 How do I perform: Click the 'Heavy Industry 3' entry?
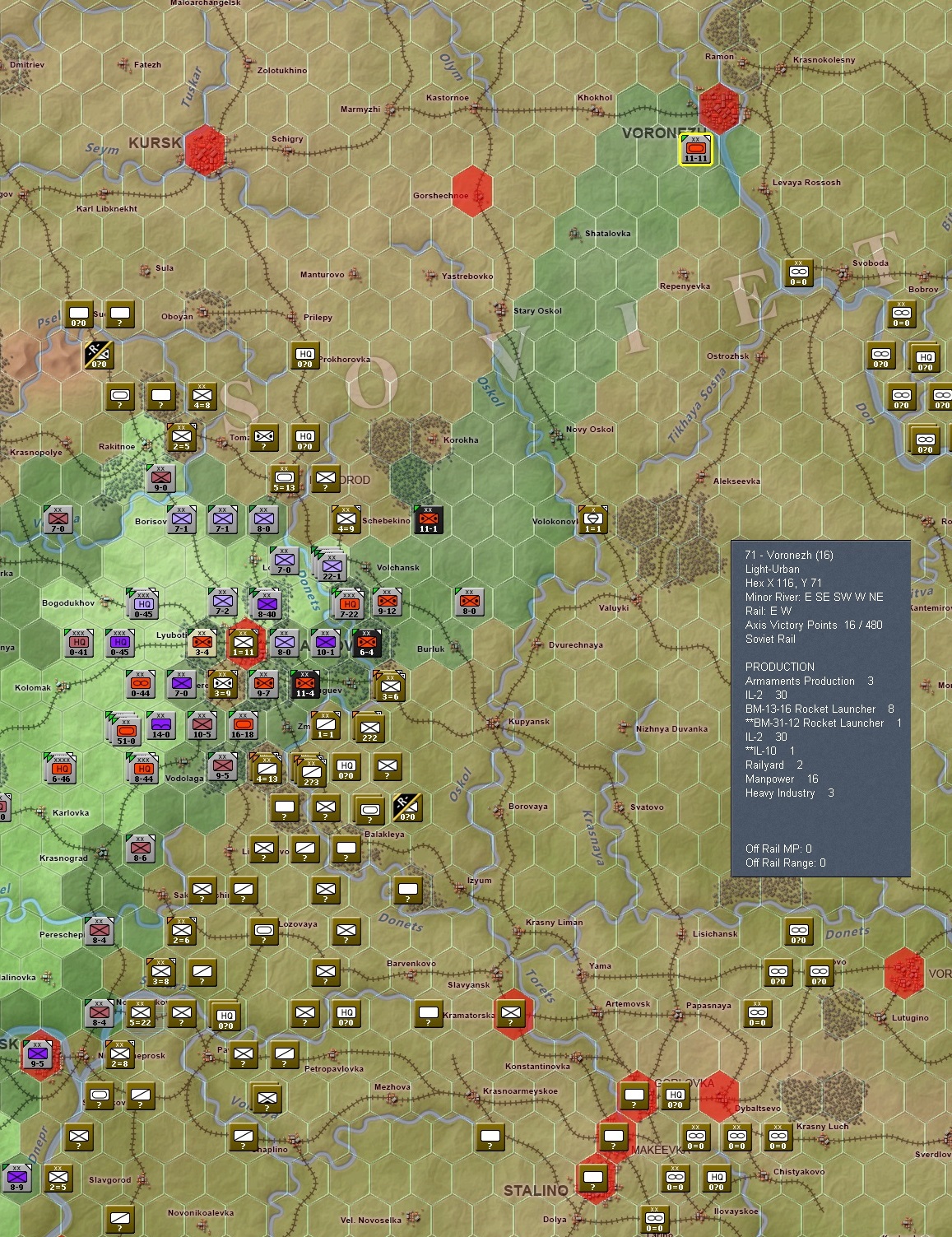point(789,793)
